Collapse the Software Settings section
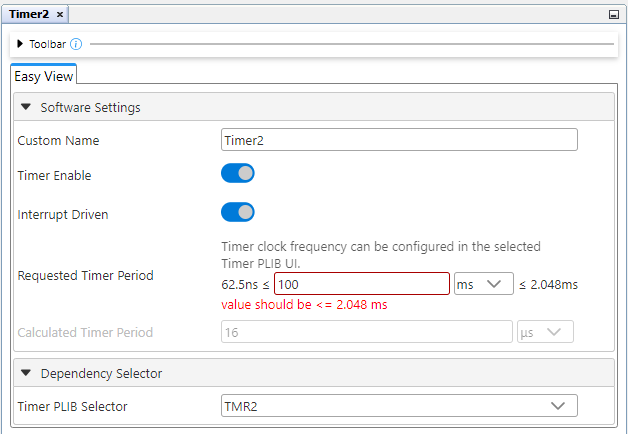This screenshot has height=434, width=628. click(x=26, y=107)
